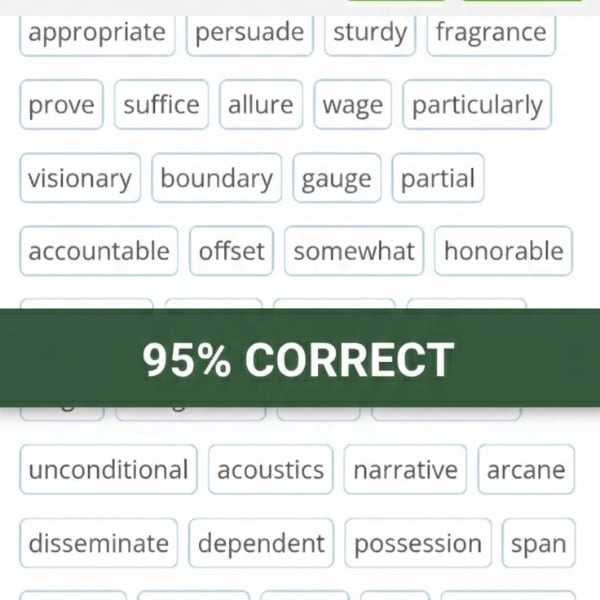The image size is (600, 600).
Task: Choose the 'fragrance' word chip
Action: pyautogui.click(x=491, y=32)
